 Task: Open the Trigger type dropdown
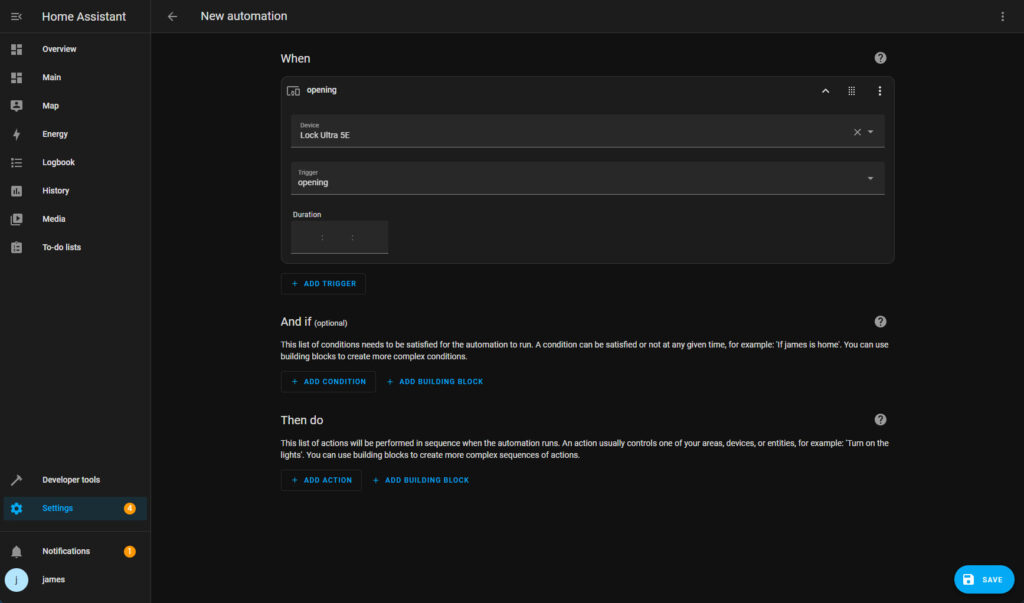tap(870, 178)
